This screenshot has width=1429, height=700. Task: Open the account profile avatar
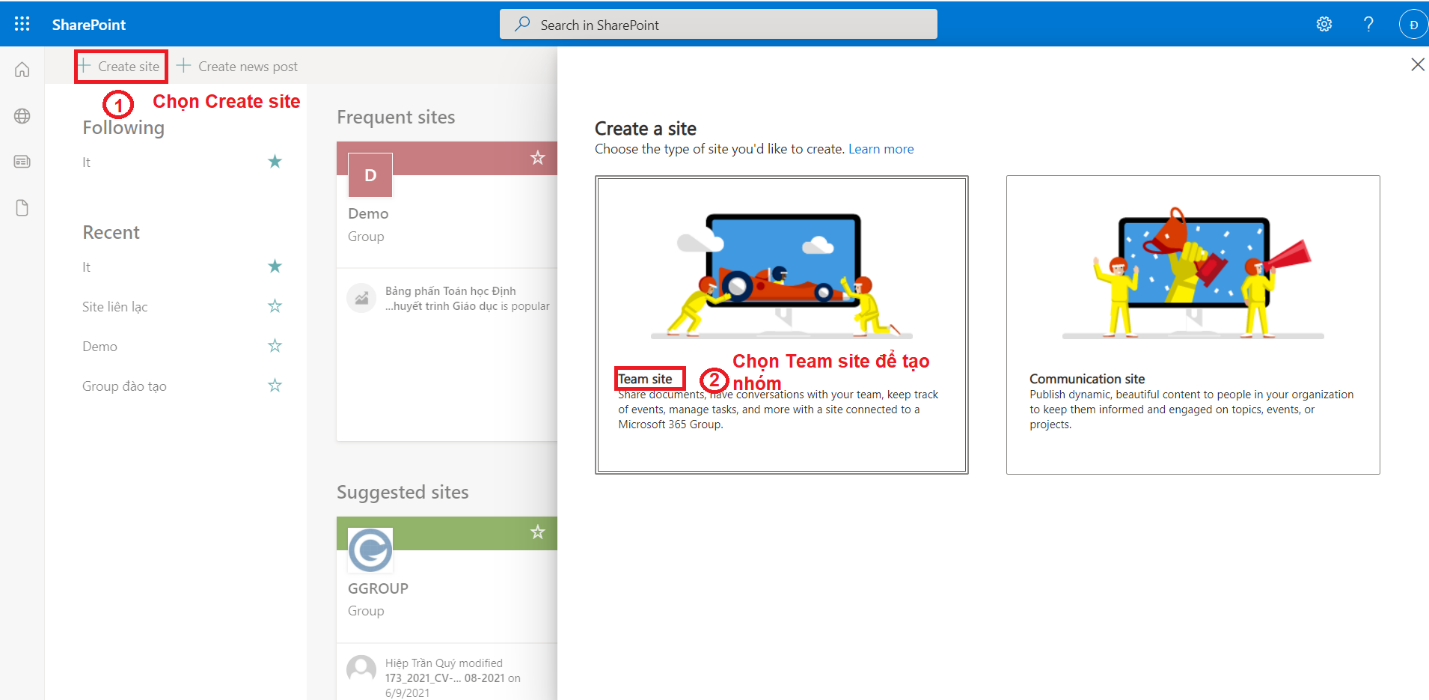coord(1413,24)
